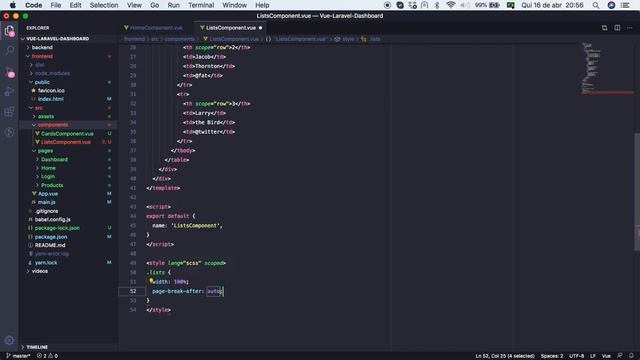Collapse the src folder
The height and width of the screenshot is (360, 640).
(38, 108)
